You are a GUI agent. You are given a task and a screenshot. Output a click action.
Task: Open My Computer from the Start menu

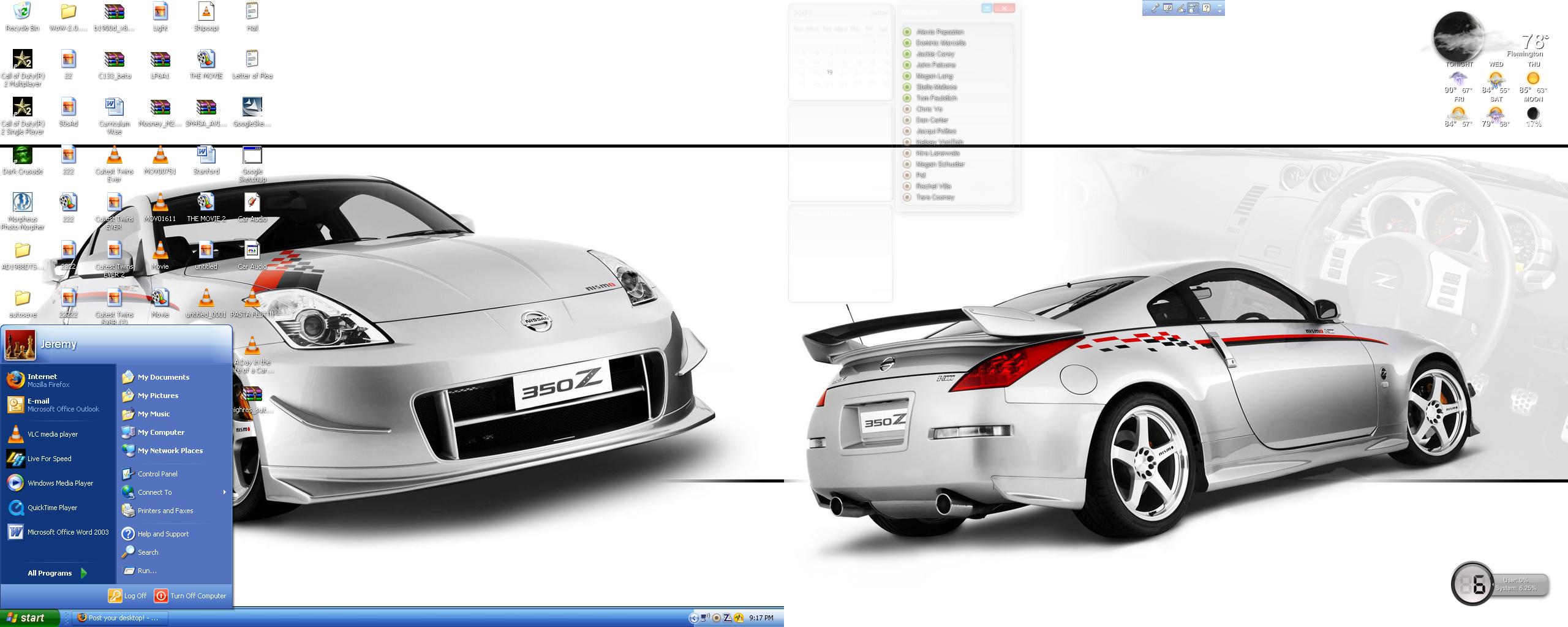click(175, 432)
